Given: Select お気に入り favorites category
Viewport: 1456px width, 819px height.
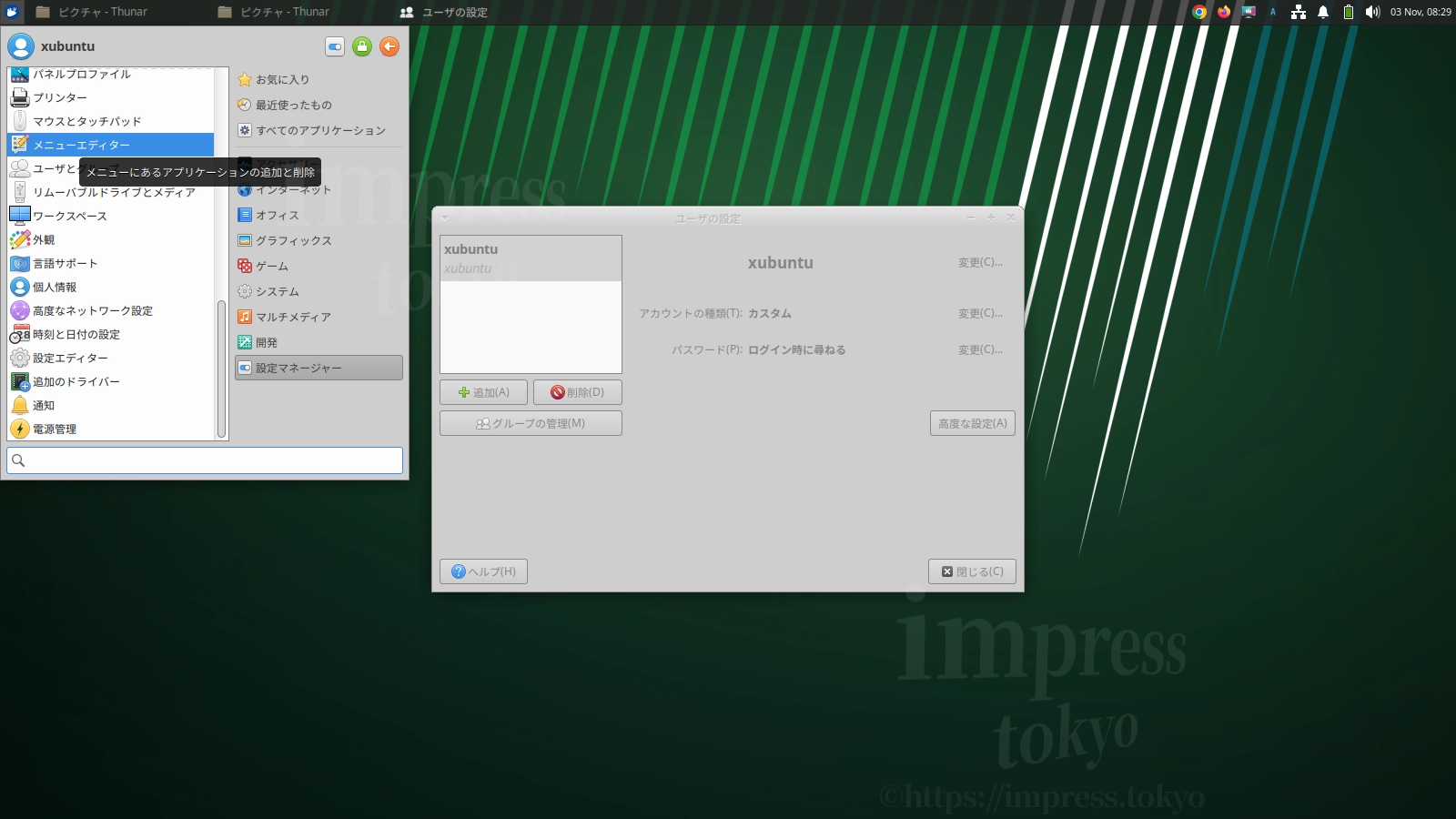Looking at the screenshot, I should 318,79.
